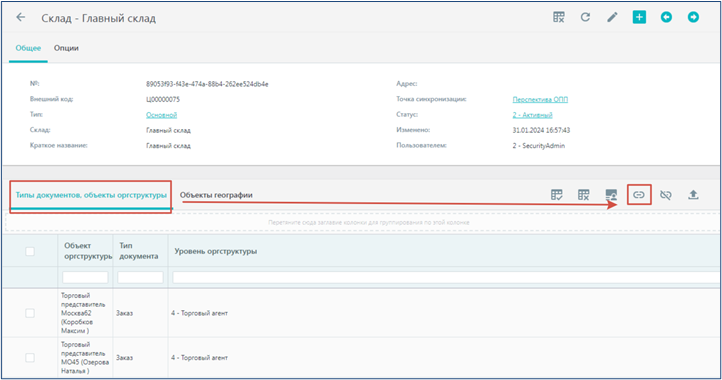Screen dimensions: 722x380
Task: Switch to the Общее tab
Action: tap(28, 48)
